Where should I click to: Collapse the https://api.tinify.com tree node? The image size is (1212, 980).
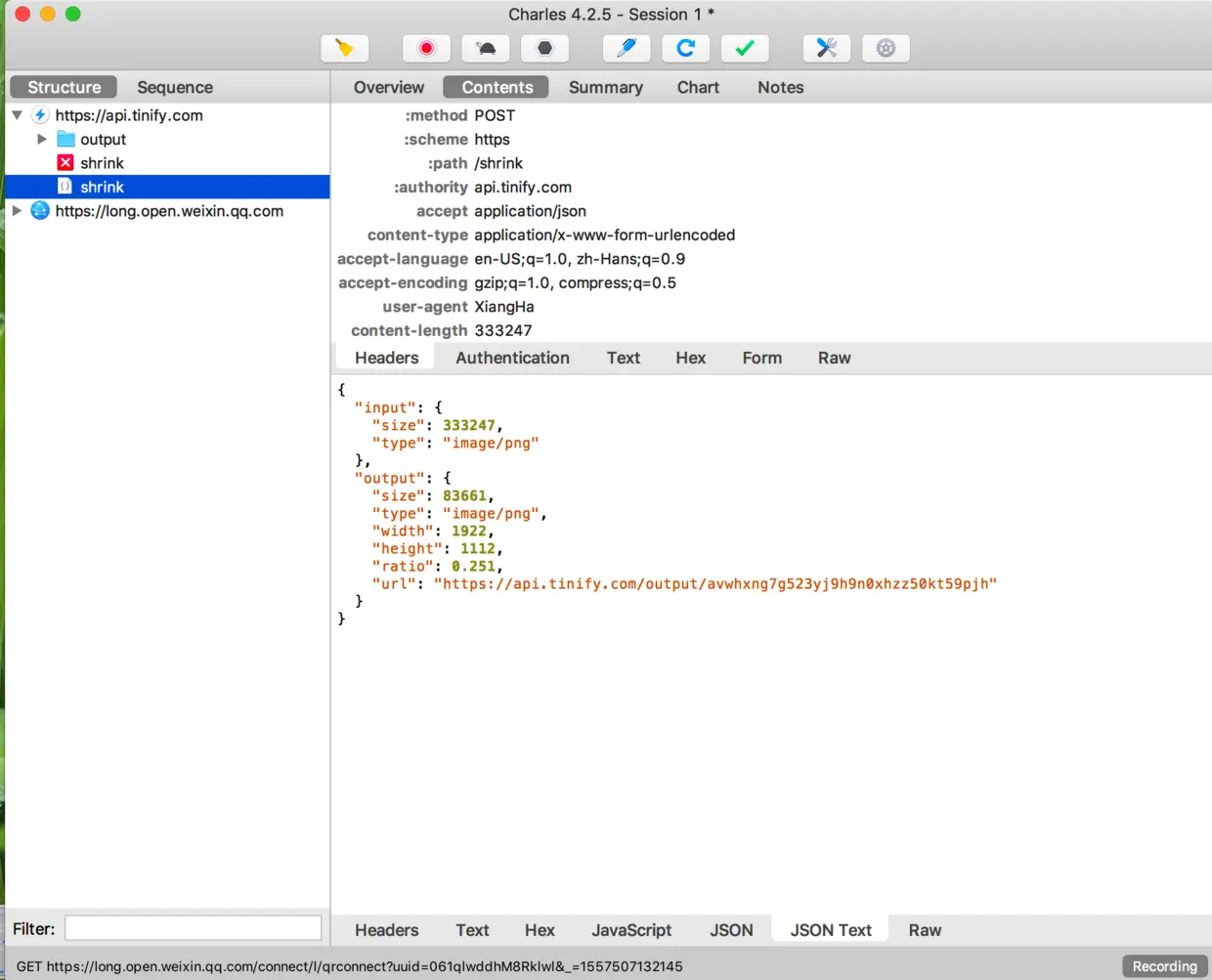click(x=17, y=115)
